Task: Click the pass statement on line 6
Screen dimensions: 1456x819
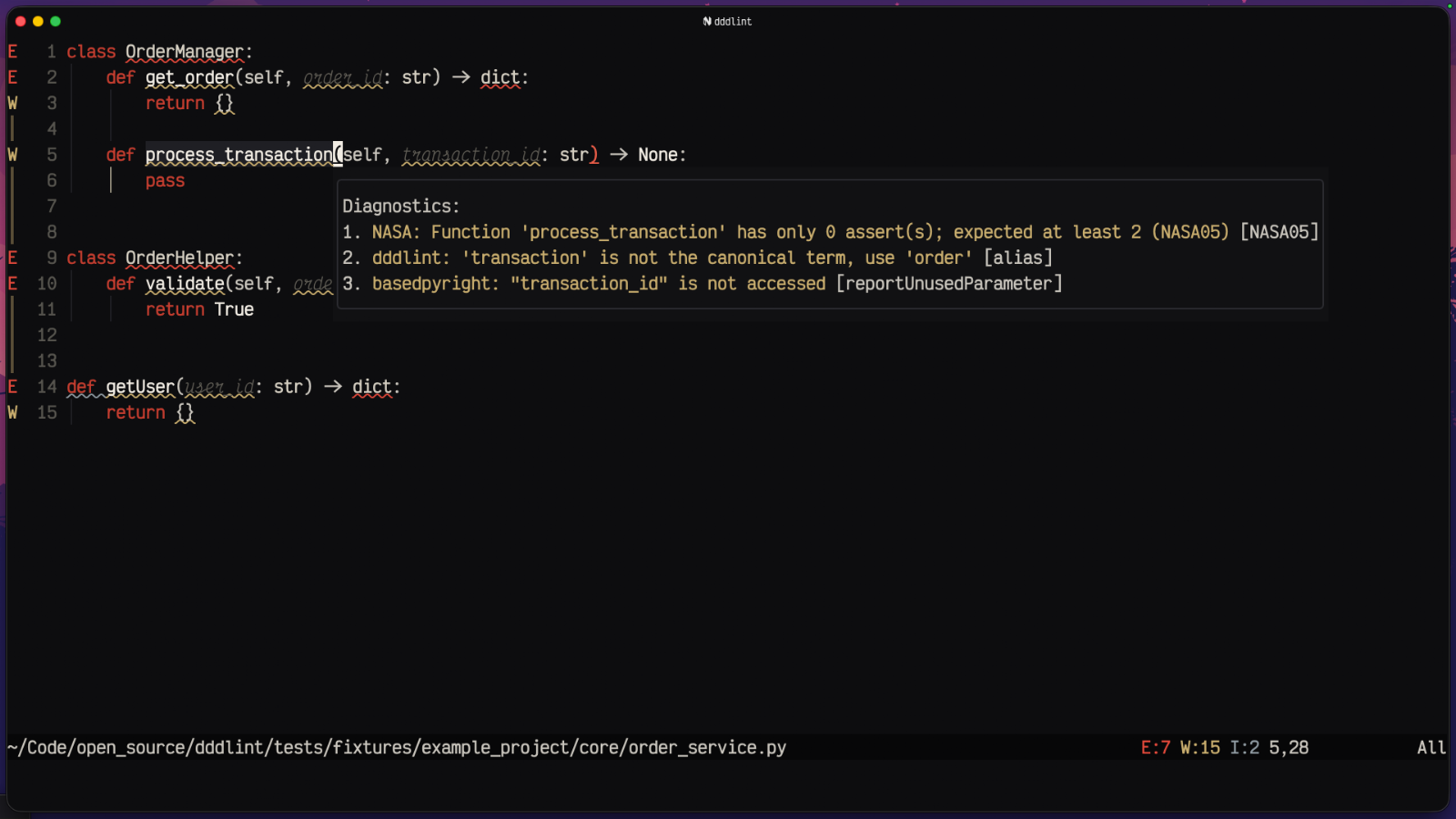Action: click(x=165, y=180)
